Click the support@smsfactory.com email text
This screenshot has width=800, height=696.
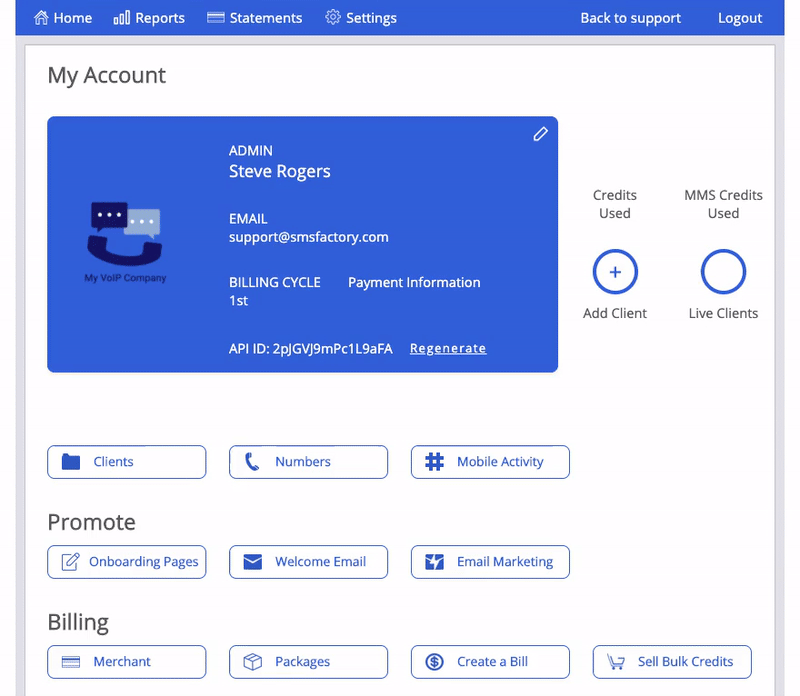(x=309, y=237)
